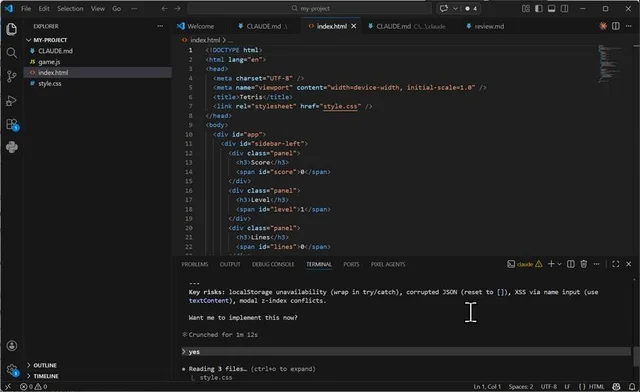640x392 pixels.
Task: Toggle the primary side bar
Action: (539, 9)
